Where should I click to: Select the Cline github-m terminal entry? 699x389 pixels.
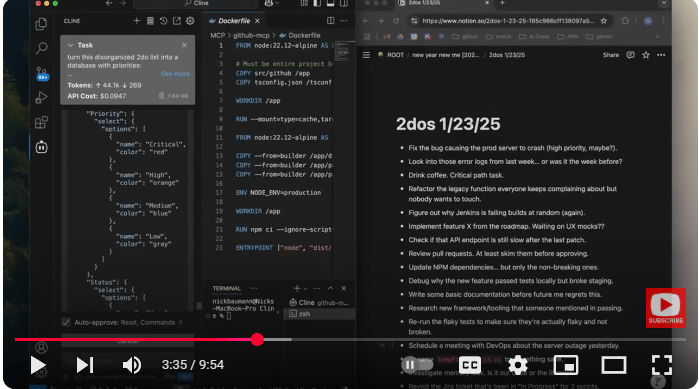(x=319, y=303)
